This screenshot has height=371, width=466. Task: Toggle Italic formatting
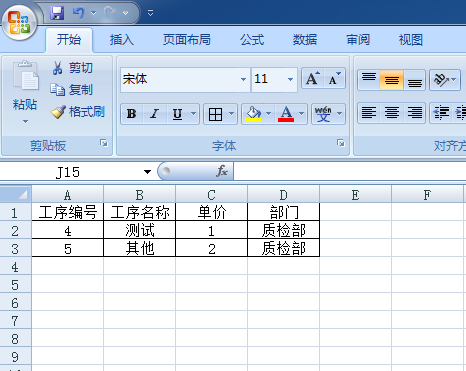tap(154, 114)
